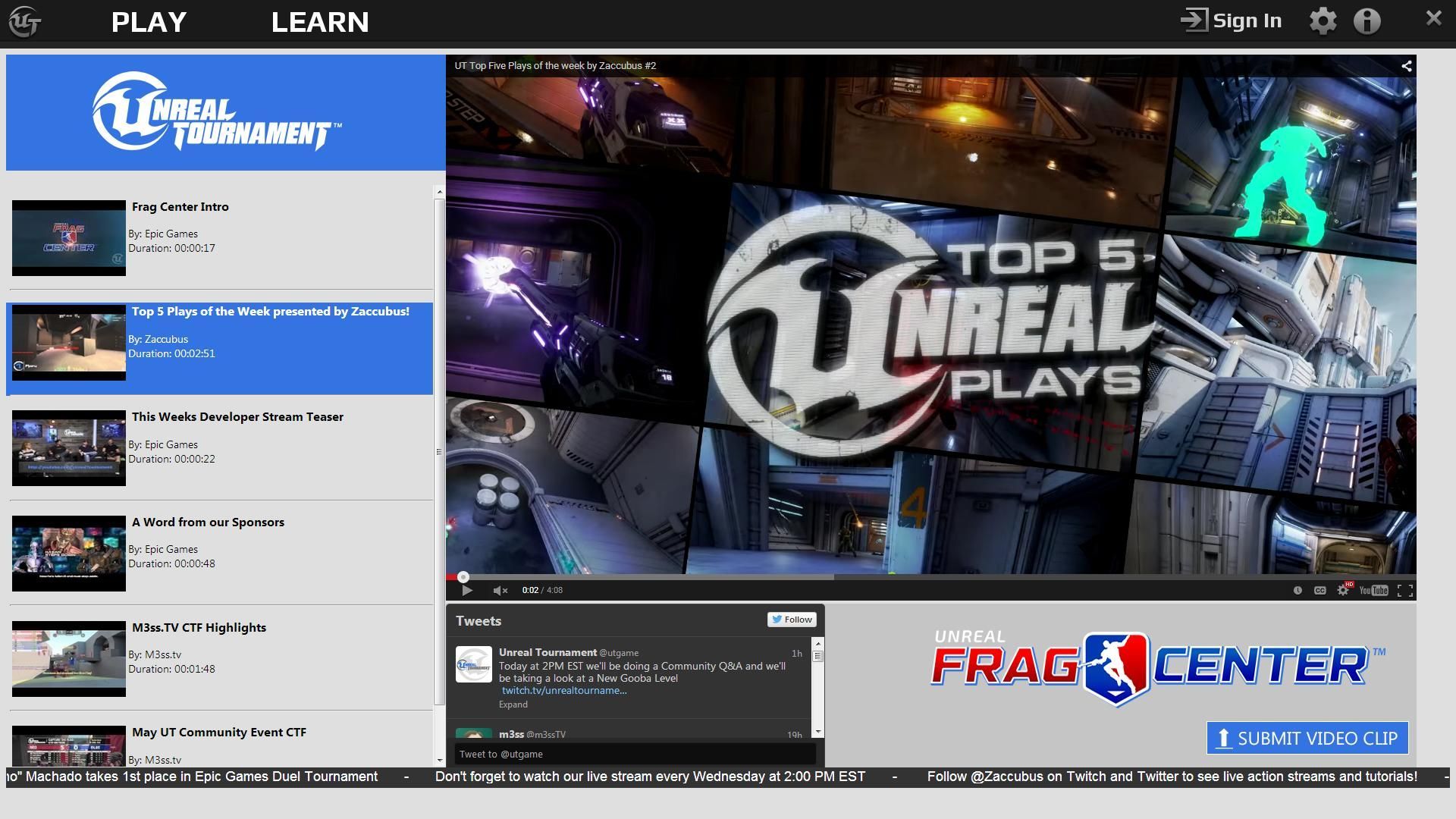Image resolution: width=1456 pixels, height=819 pixels.
Task: Open Unreal Tournament Twitter avatar
Action: pos(474,664)
